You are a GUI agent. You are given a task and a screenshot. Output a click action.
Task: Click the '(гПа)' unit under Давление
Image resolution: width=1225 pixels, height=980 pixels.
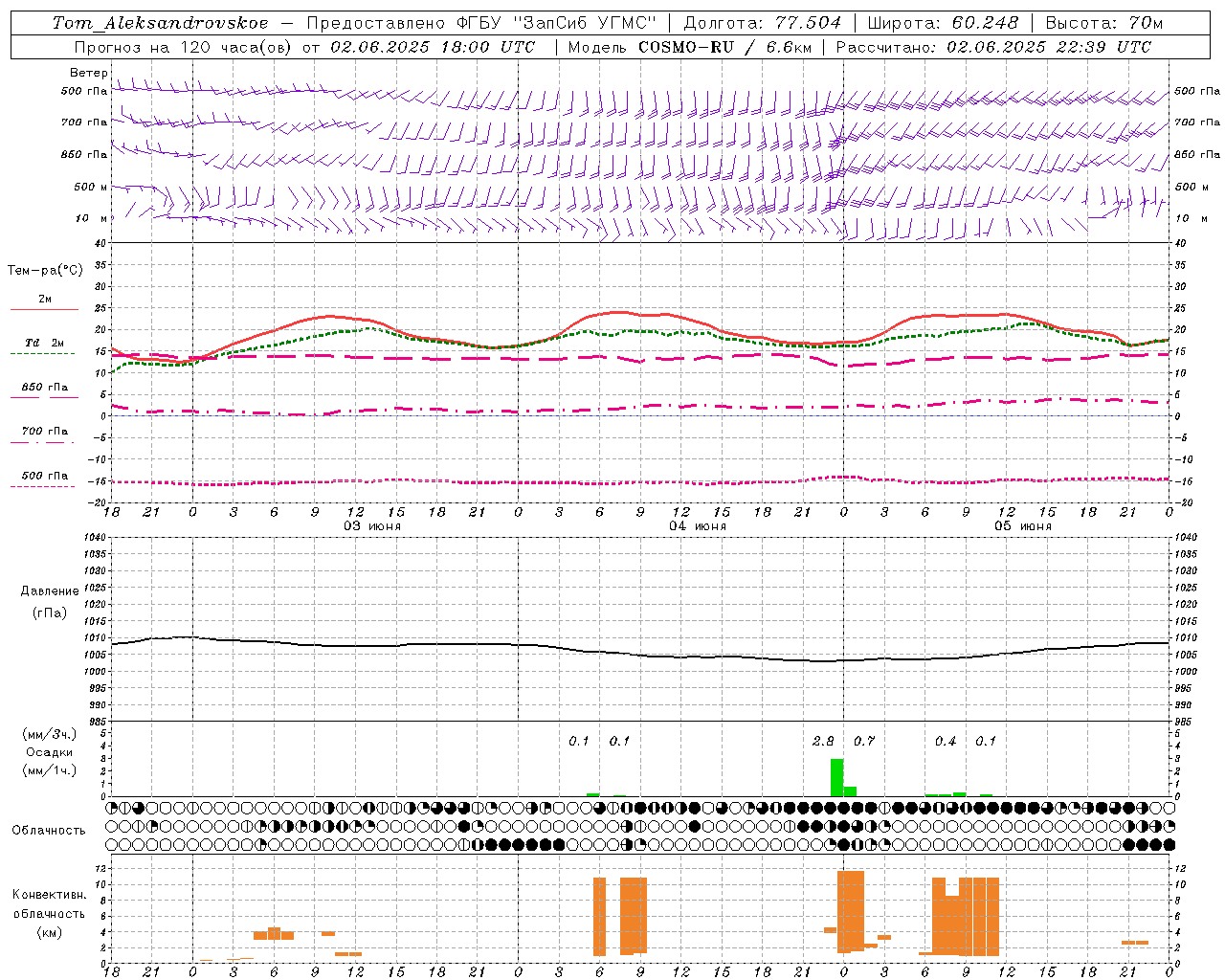point(50,613)
